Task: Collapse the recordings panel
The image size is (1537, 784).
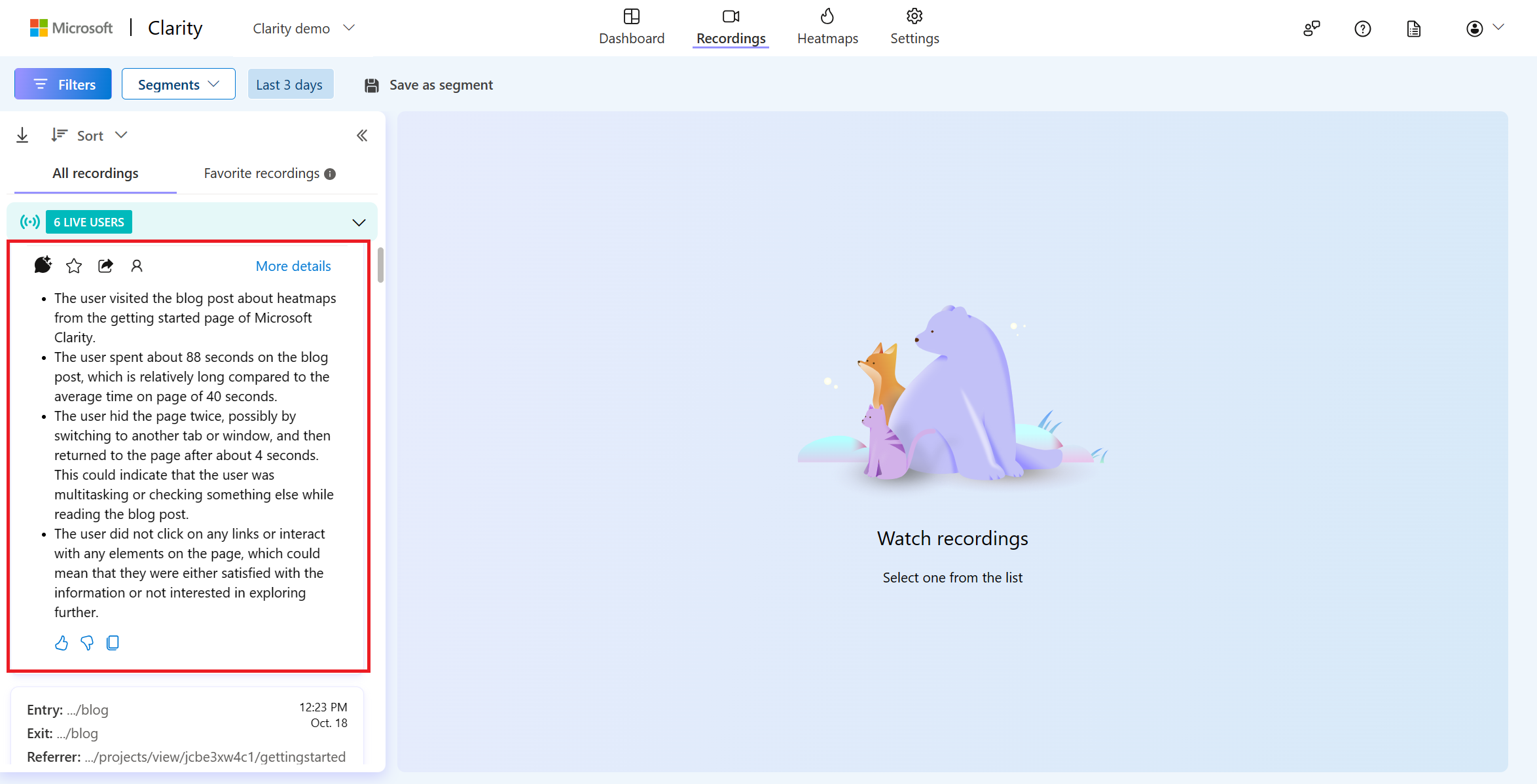Action: tap(362, 135)
